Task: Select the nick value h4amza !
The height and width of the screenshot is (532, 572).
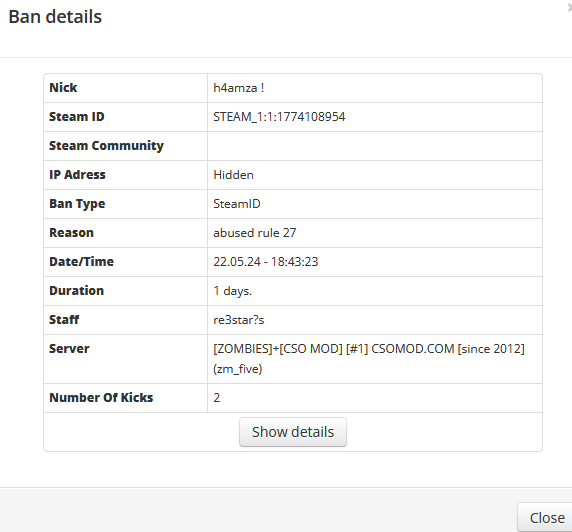Action: tap(239, 88)
